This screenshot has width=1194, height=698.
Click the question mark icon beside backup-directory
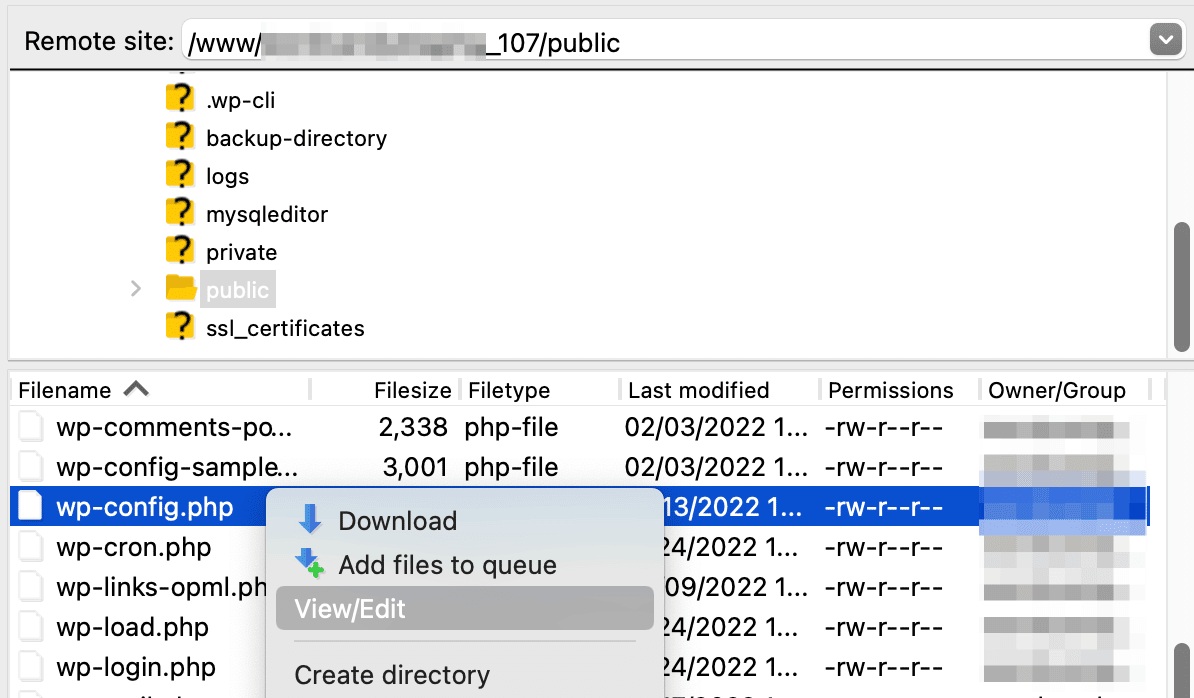(179, 137)
